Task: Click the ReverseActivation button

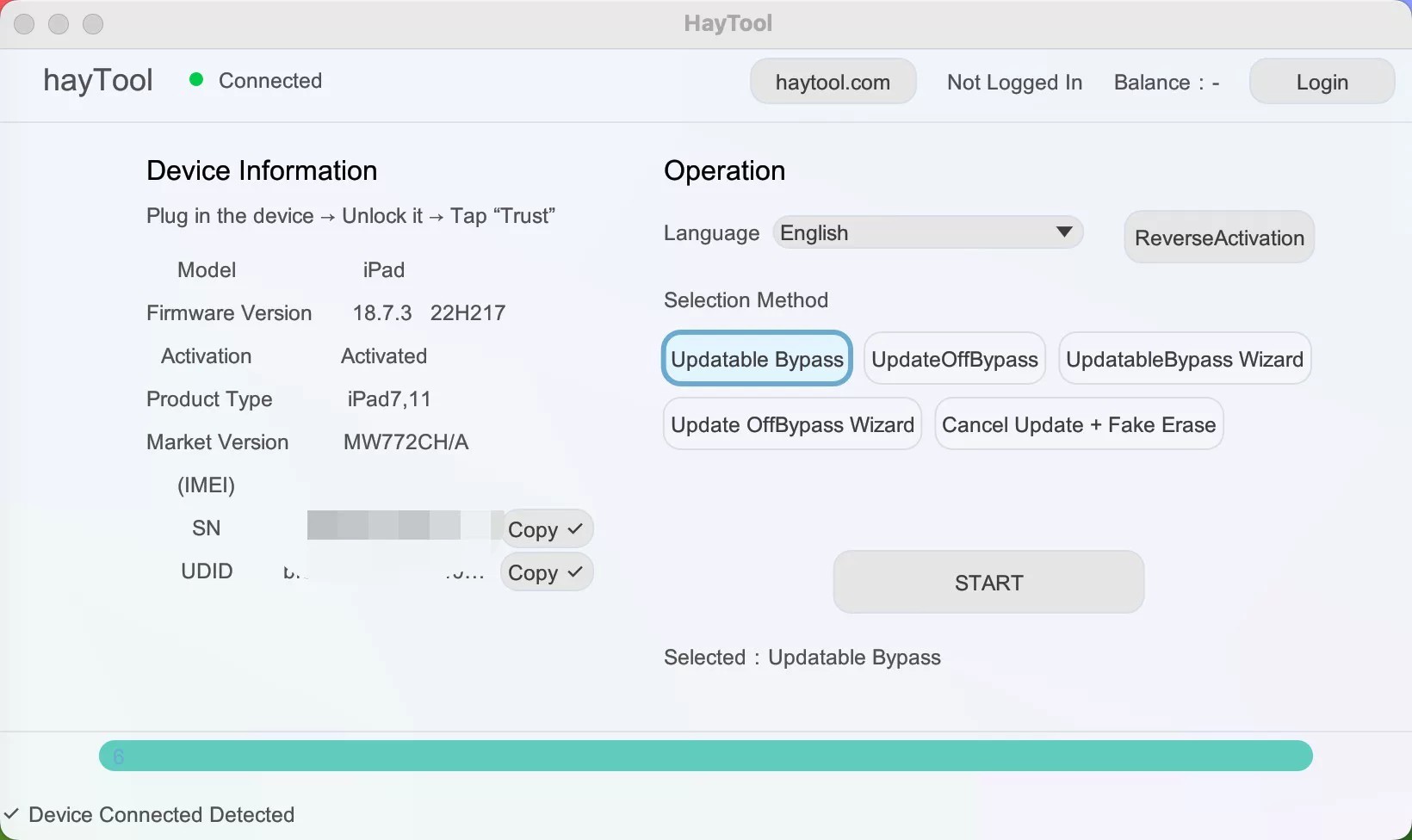Action: 1218,238
